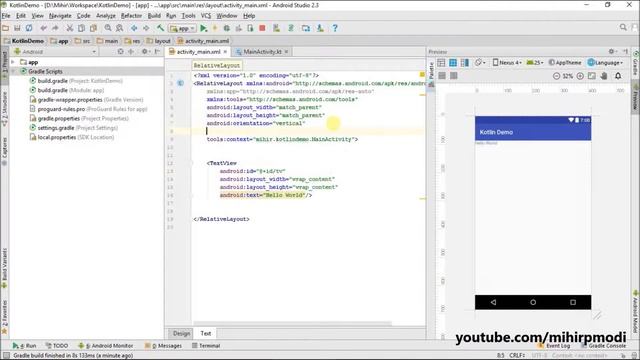
Task: Click the Undo arrow icon
Action: pyautogui.click(x=43, y=28)
